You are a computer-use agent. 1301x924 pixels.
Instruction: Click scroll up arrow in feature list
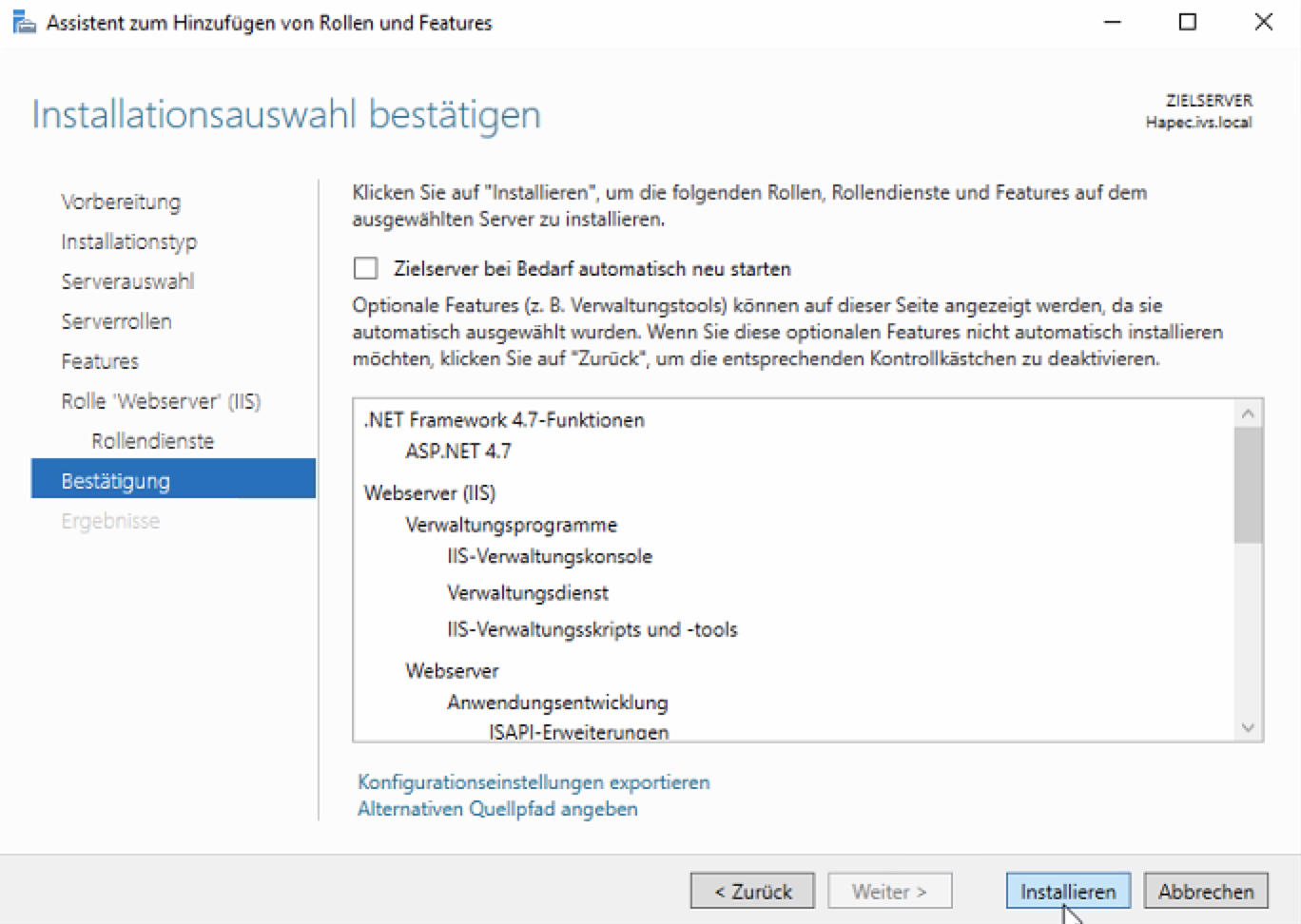tap(1248, 414)
